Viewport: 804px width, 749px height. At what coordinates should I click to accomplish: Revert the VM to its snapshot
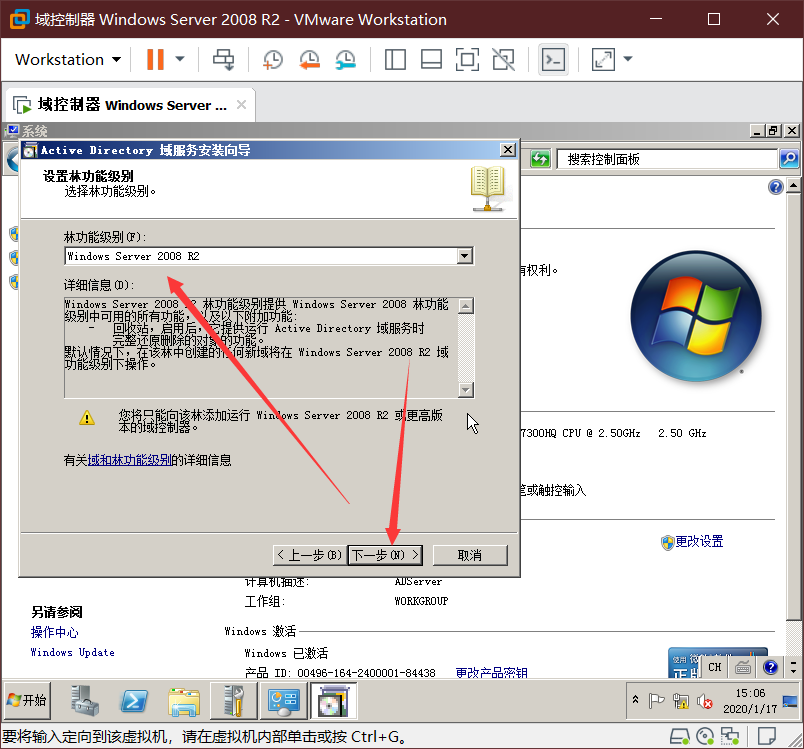(309, 59)
